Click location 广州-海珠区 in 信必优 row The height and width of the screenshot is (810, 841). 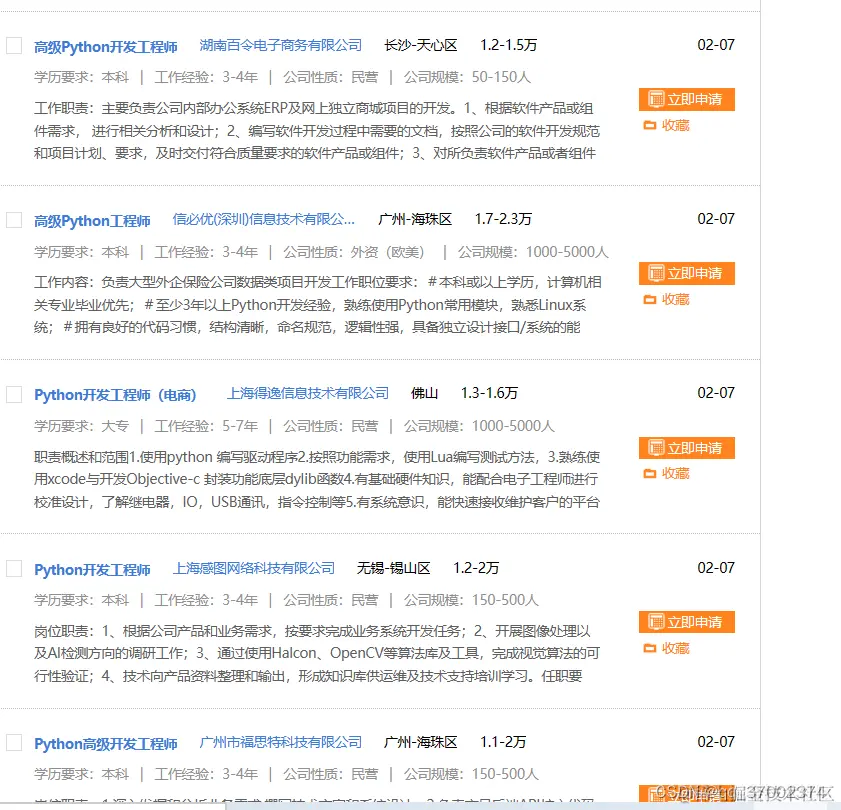tap(415, 219)
